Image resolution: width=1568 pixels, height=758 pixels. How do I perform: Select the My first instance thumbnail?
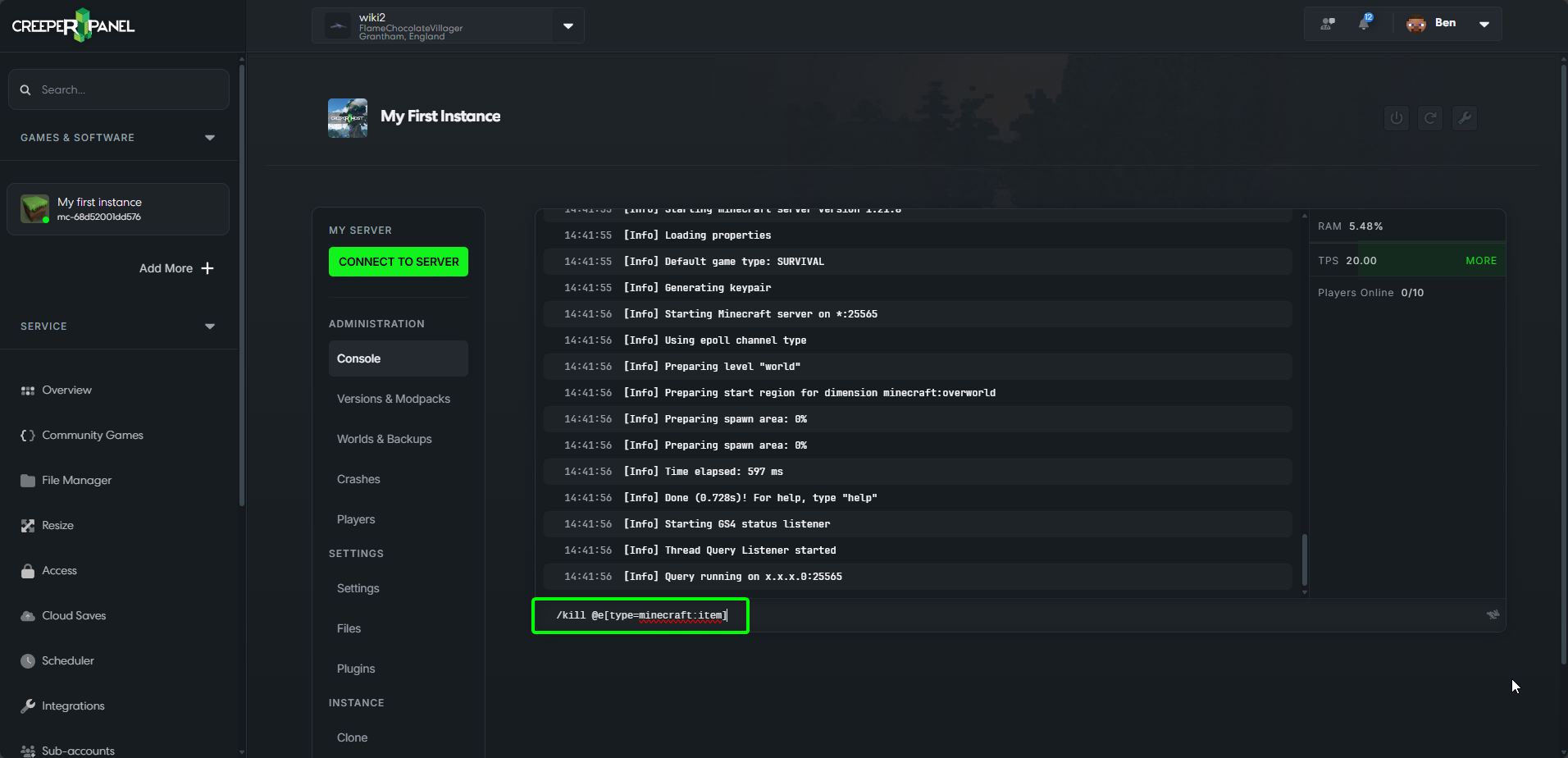[x=34, y=208]
